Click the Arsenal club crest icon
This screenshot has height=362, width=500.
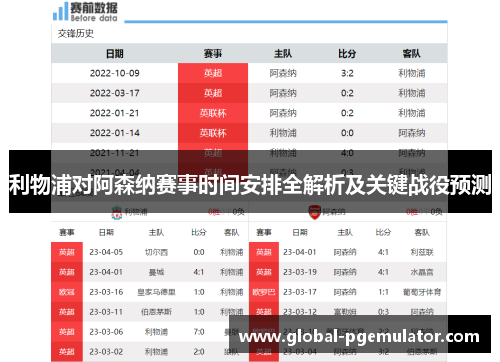click(314, 212)
